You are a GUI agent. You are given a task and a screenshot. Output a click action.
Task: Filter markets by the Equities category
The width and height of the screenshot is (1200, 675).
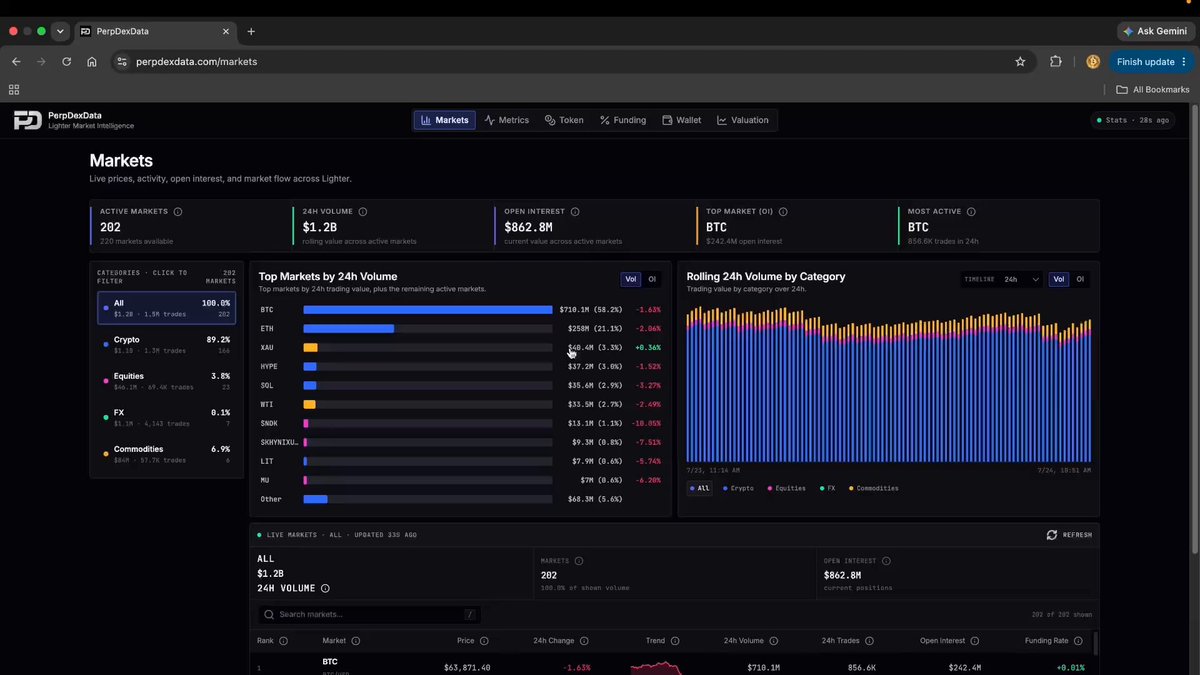[x=167, y=381]
